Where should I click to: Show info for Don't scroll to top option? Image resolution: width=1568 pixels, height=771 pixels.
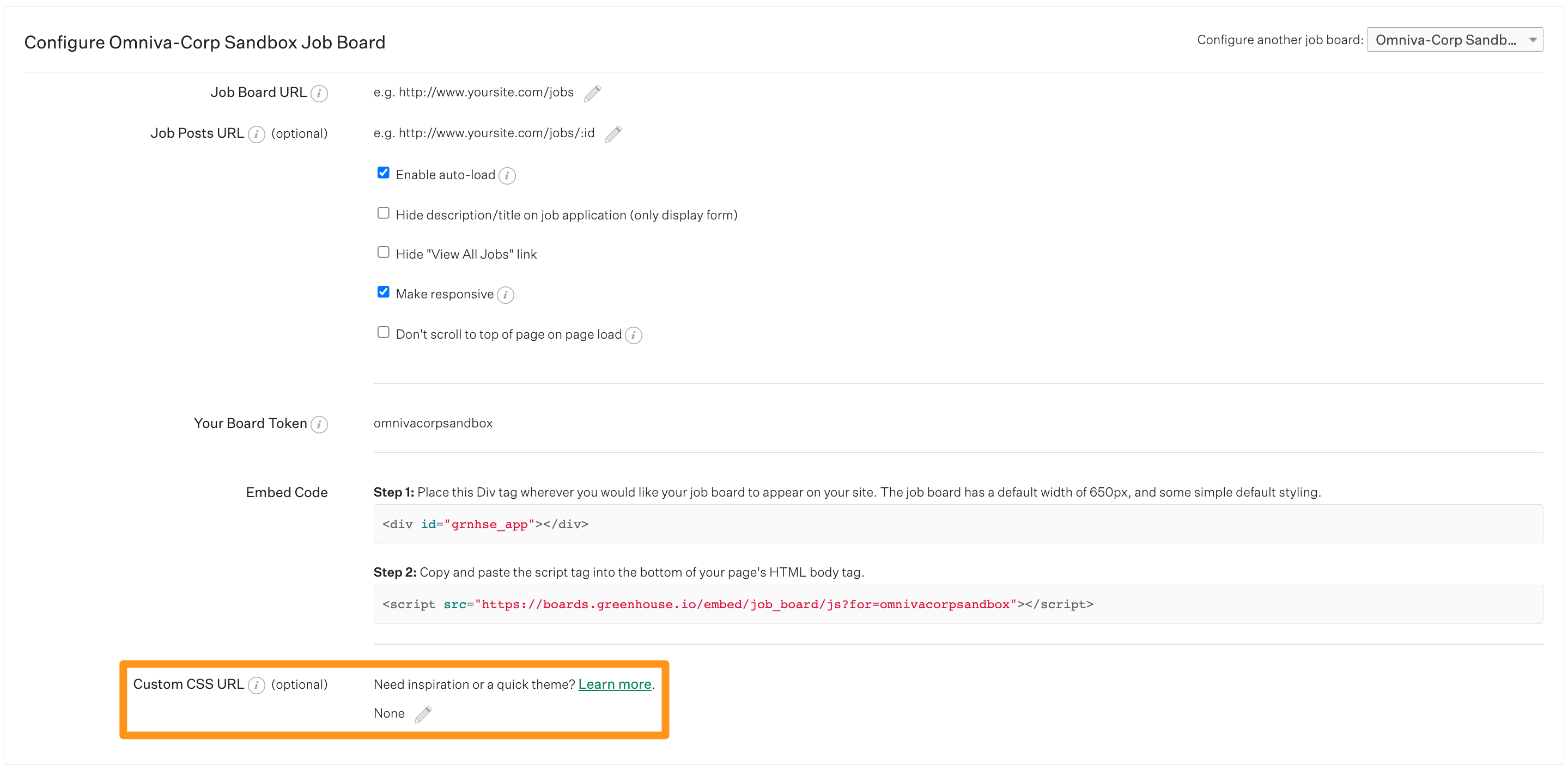634,335
